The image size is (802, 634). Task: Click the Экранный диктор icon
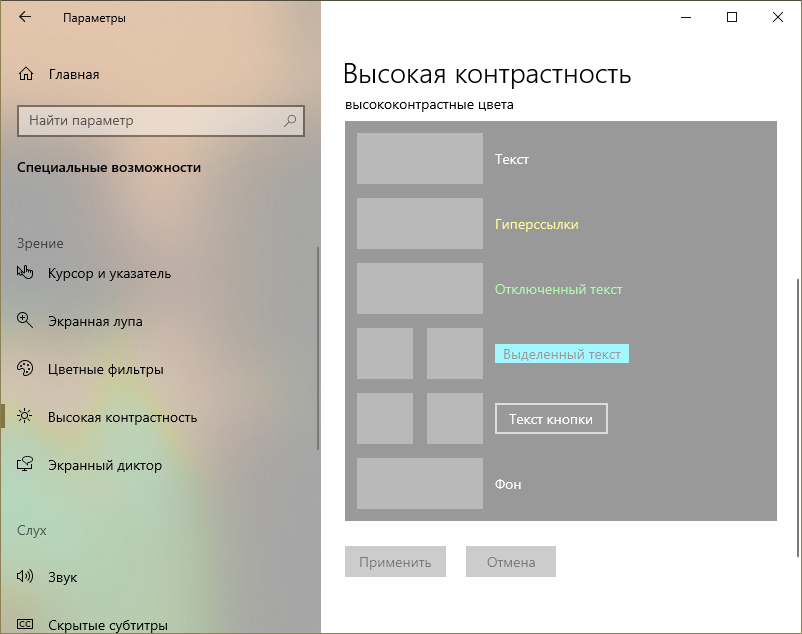point(26,465)
